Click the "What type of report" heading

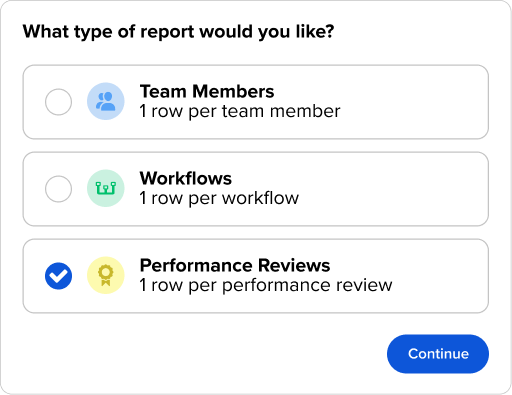(x=178, y=32)
